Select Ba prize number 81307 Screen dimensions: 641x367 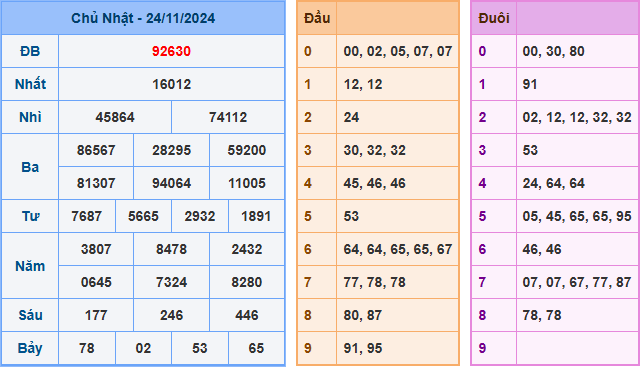click(x=96, y=184)
